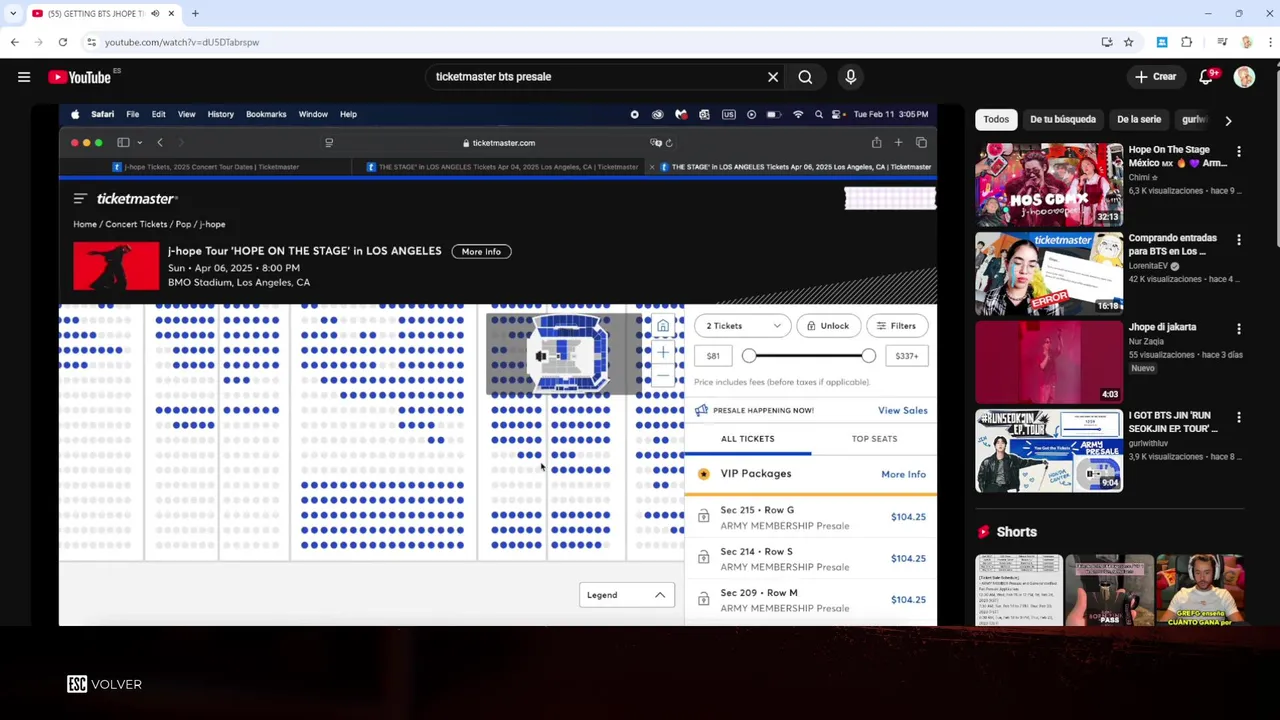Select Sec 215 Row G ticket listing
The height and width of the screenshot is (720, 1280).
tap(811, 517)
